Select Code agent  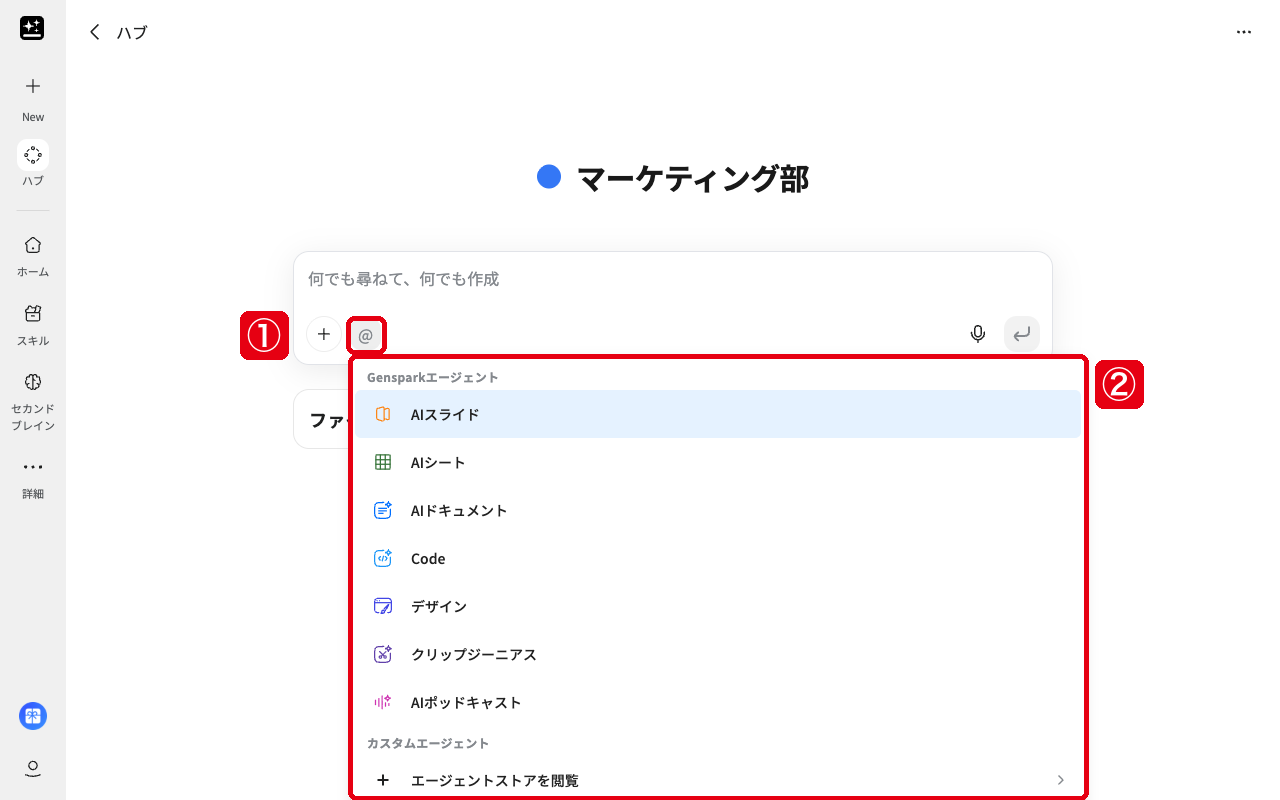click(718, 558)
